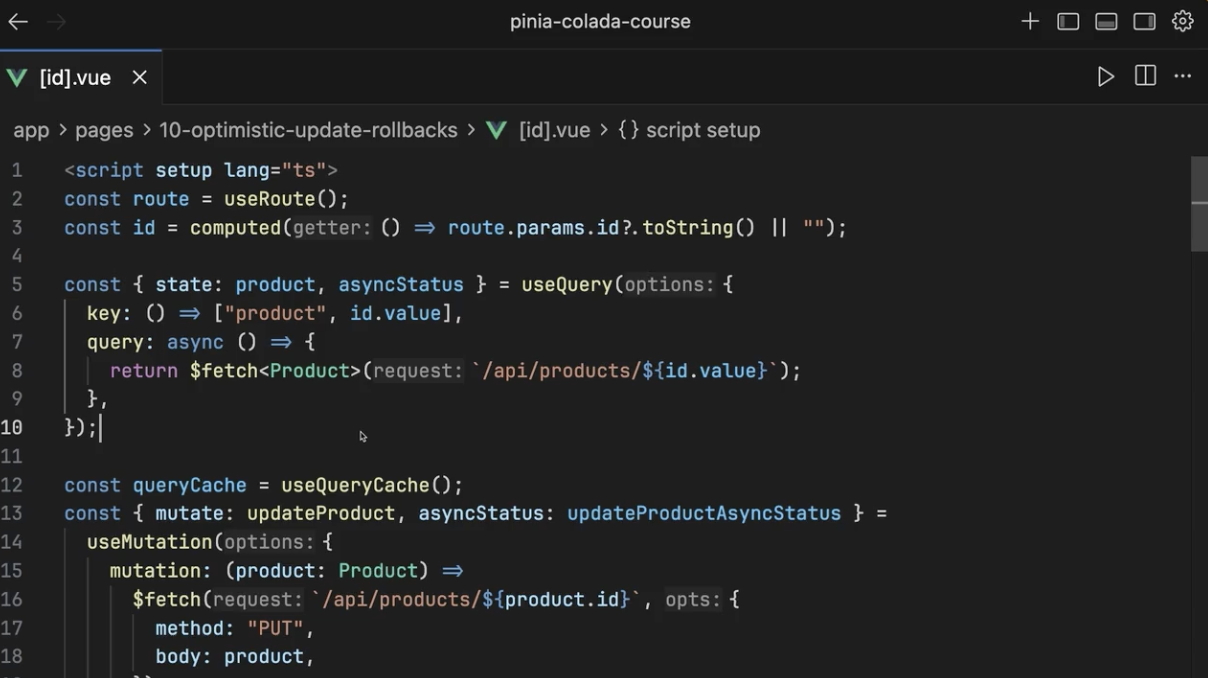Click the computed function name on line 3

tap(236, 228)
